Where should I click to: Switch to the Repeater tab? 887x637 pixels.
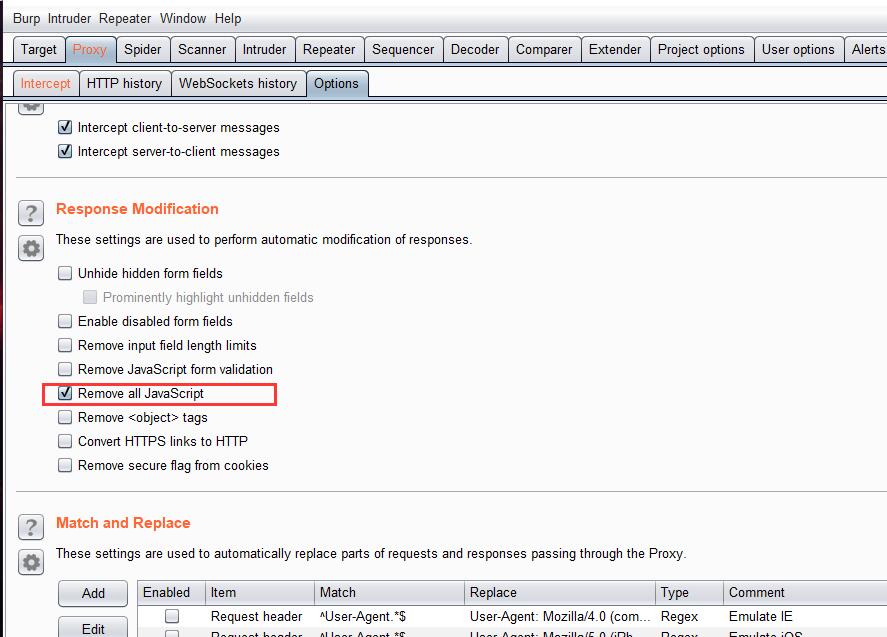(x=329, y=49)
